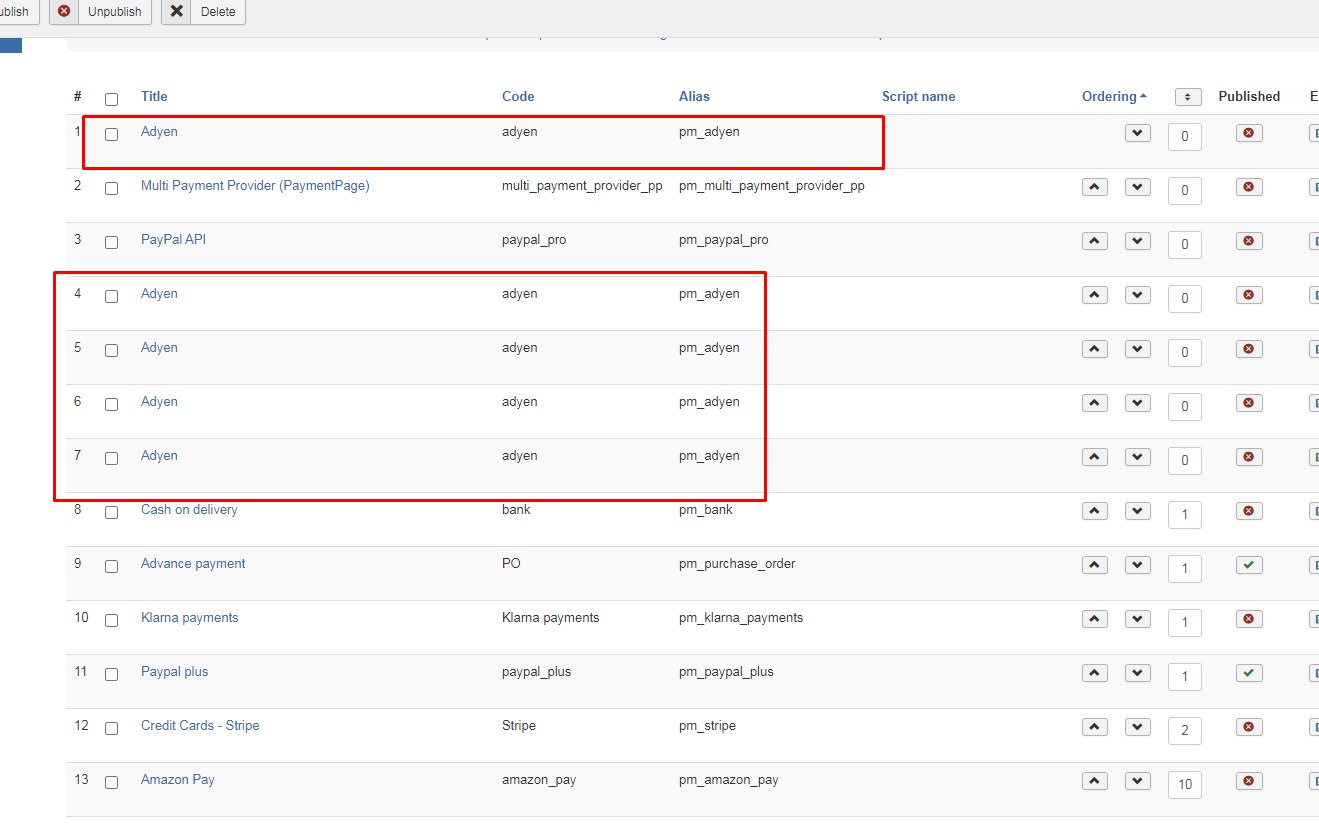1319x824 pixels.
Task: Click the Unpublish toolbar button
Action: (101, 12)
